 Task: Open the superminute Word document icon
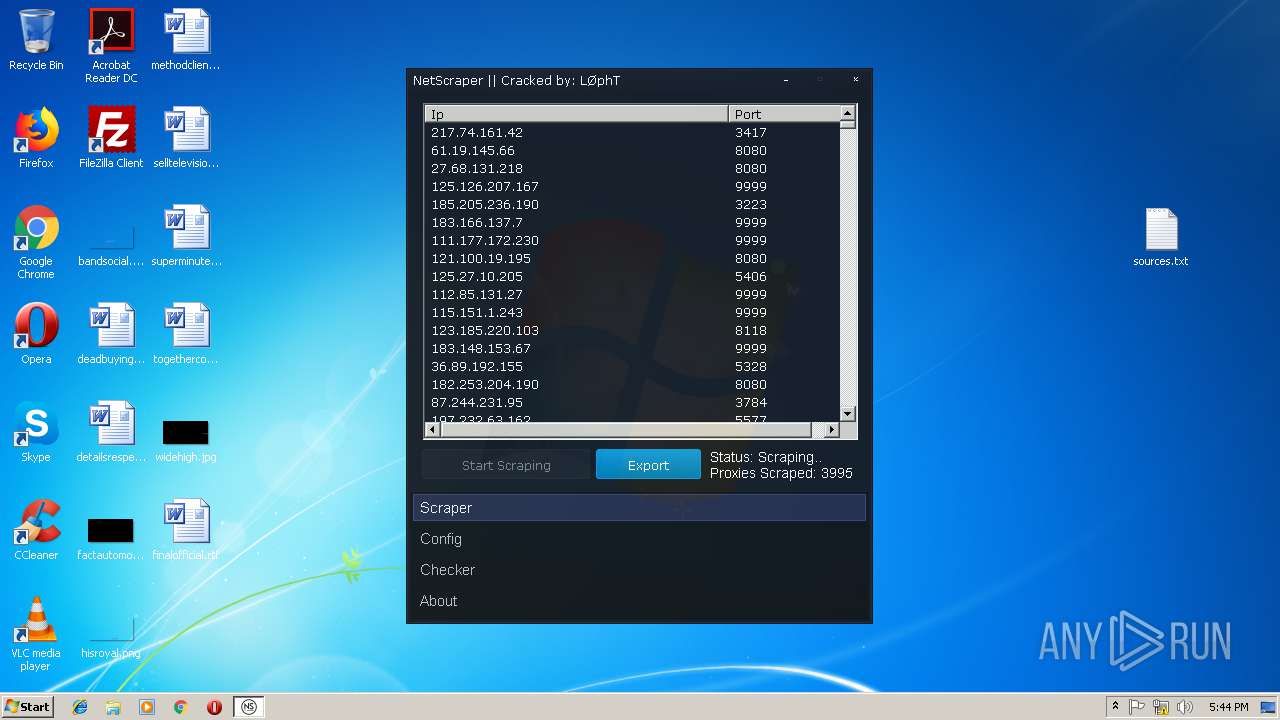tap(186, 236)
